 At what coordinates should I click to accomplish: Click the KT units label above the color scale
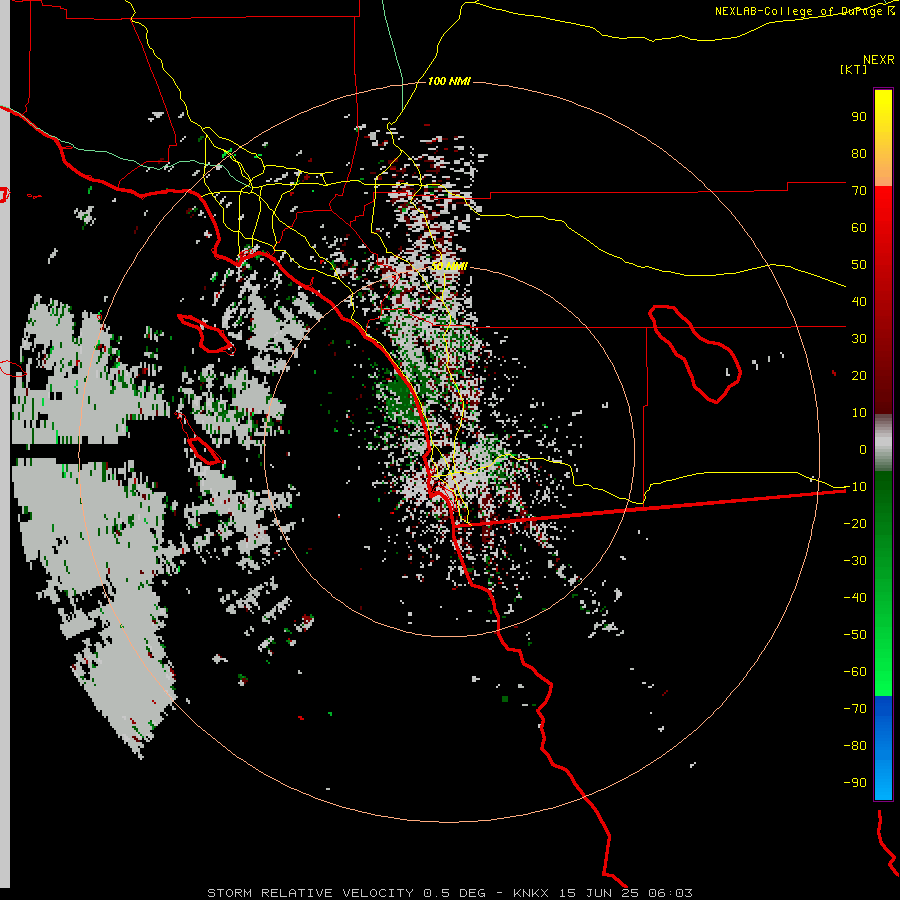[854, 69]
